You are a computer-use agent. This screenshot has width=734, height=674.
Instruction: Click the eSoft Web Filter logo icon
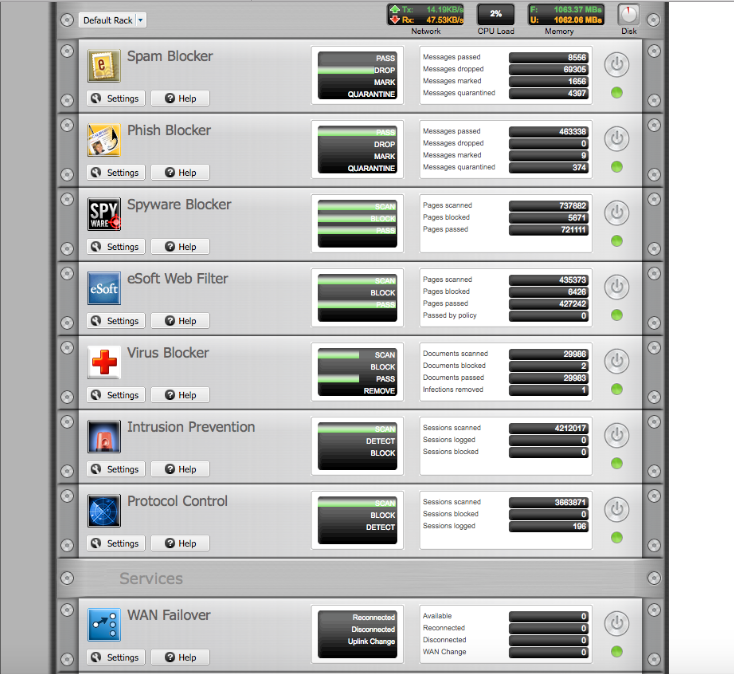click(104, 288)
